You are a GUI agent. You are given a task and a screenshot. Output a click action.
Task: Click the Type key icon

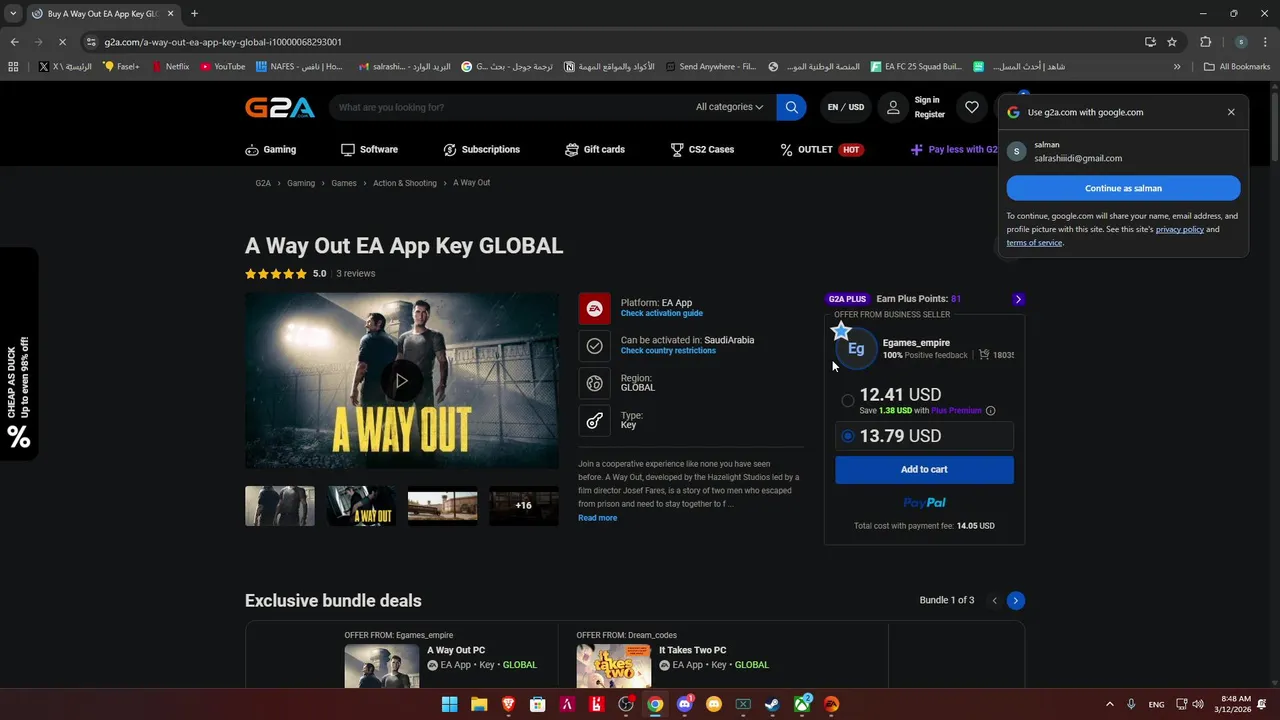(594, 420)
